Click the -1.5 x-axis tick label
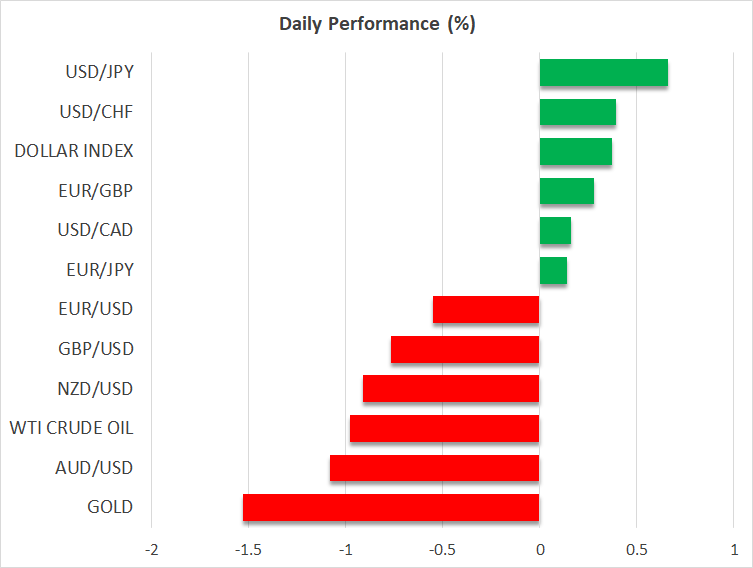Image resolution: width=753 pixels, height=568 pixels. [248, 549]
